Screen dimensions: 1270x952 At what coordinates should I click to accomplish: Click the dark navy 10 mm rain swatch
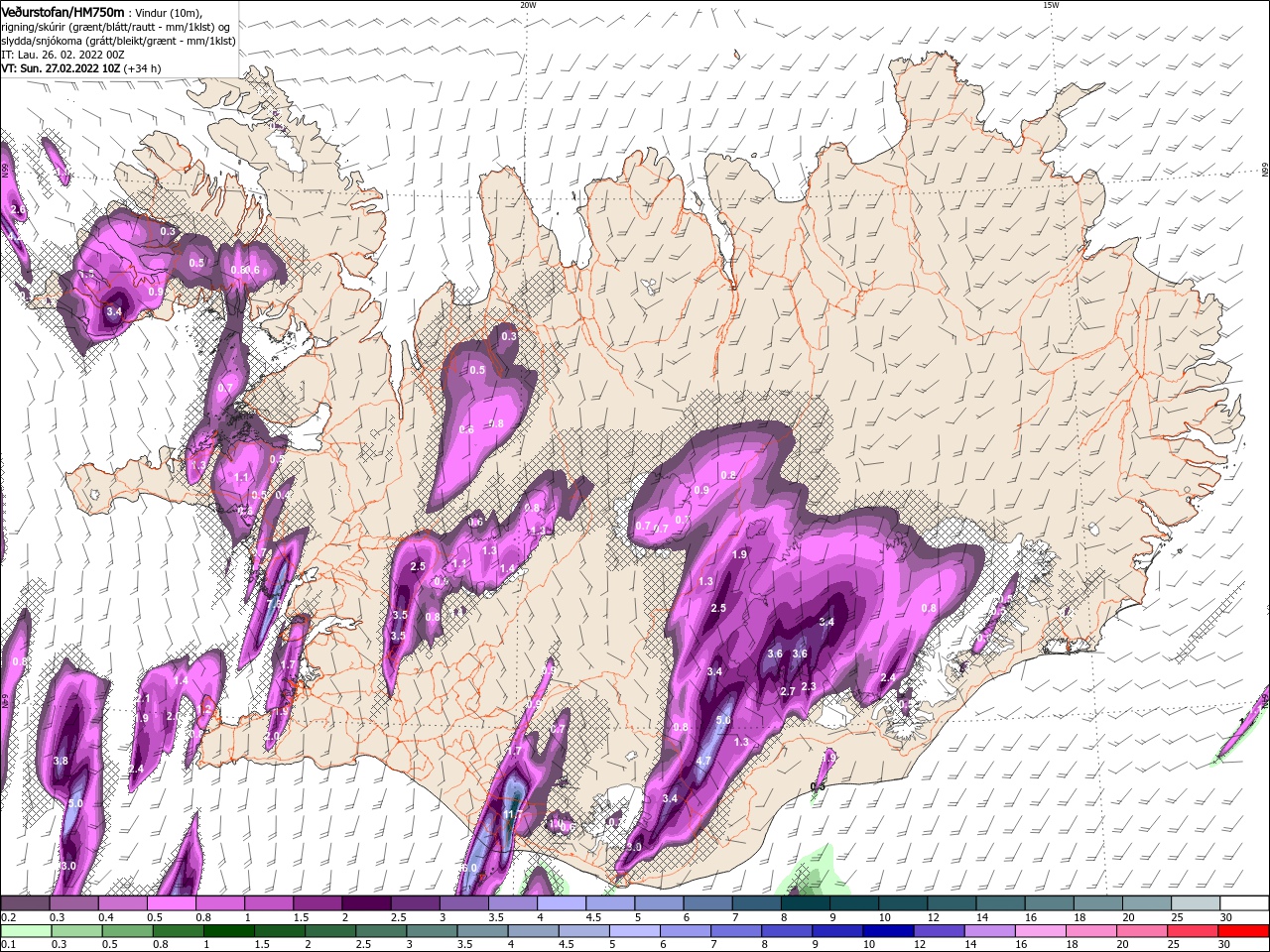pyautogui.click(x=888, y=930)
